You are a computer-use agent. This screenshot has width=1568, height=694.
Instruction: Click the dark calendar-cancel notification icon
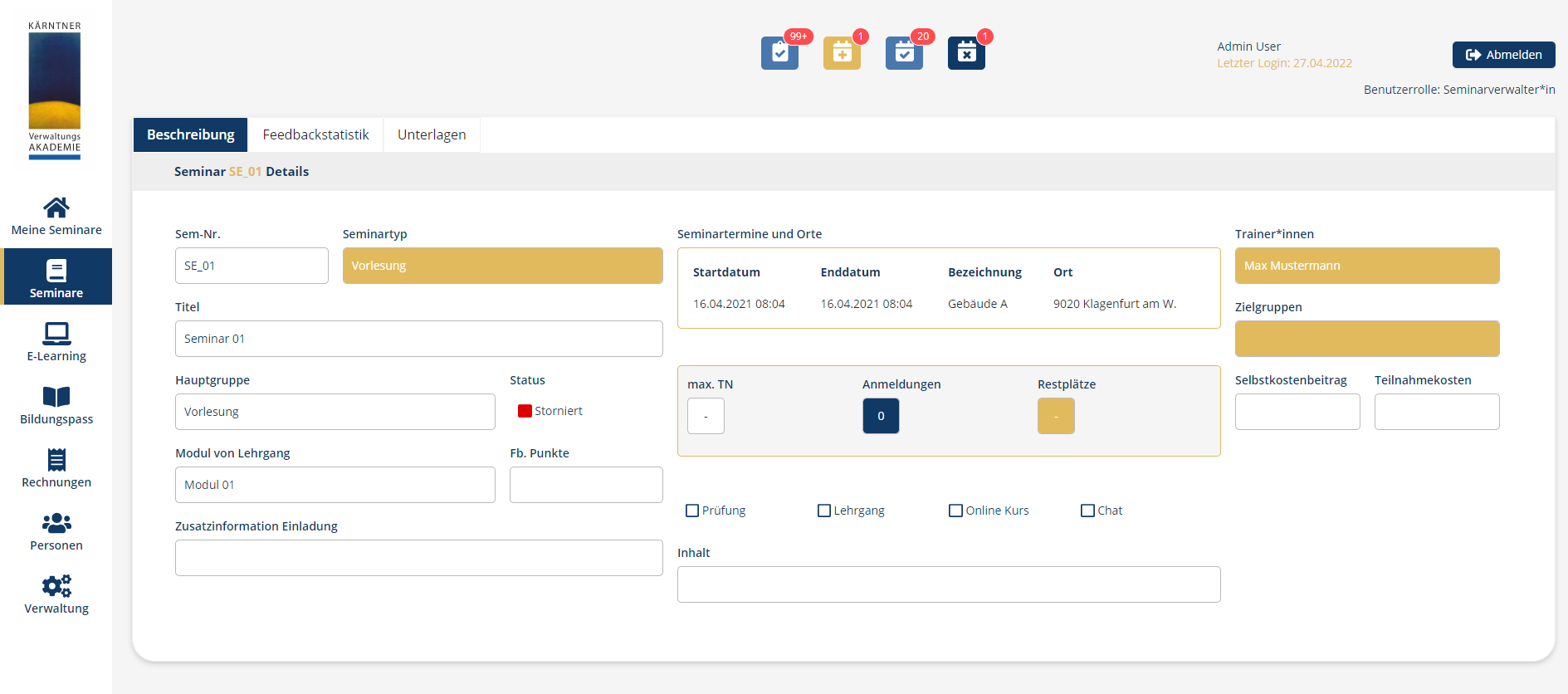[966, 53]
